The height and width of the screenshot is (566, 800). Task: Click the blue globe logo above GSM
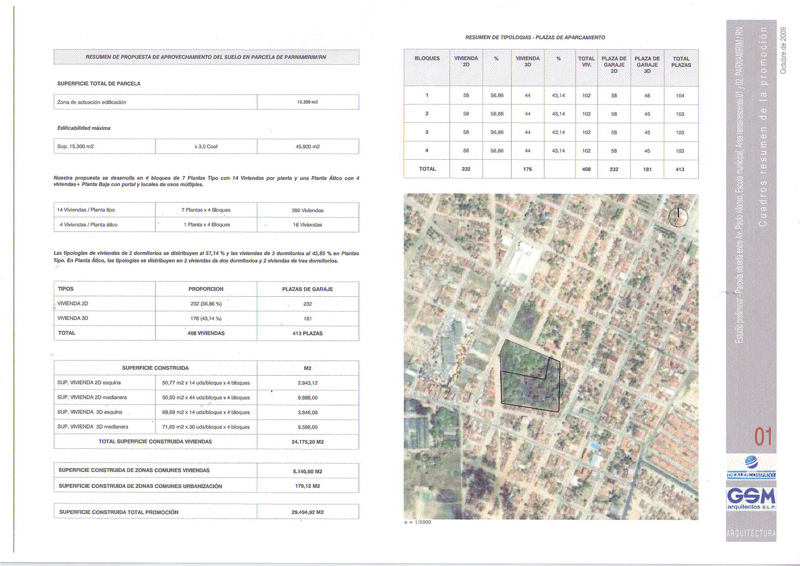(x=750, y=461)
